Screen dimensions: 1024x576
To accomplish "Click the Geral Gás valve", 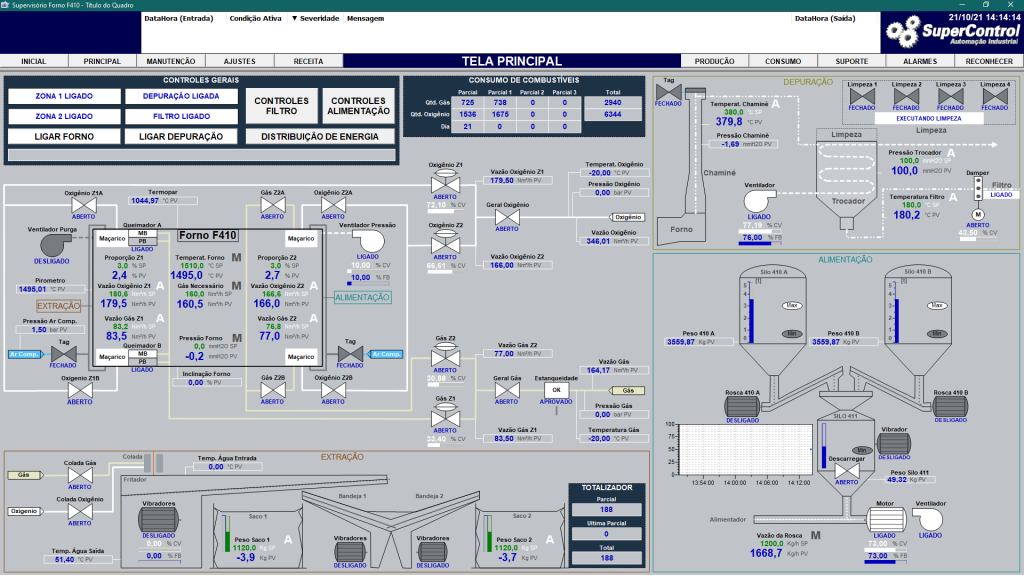I will click(x=507, y=391).
